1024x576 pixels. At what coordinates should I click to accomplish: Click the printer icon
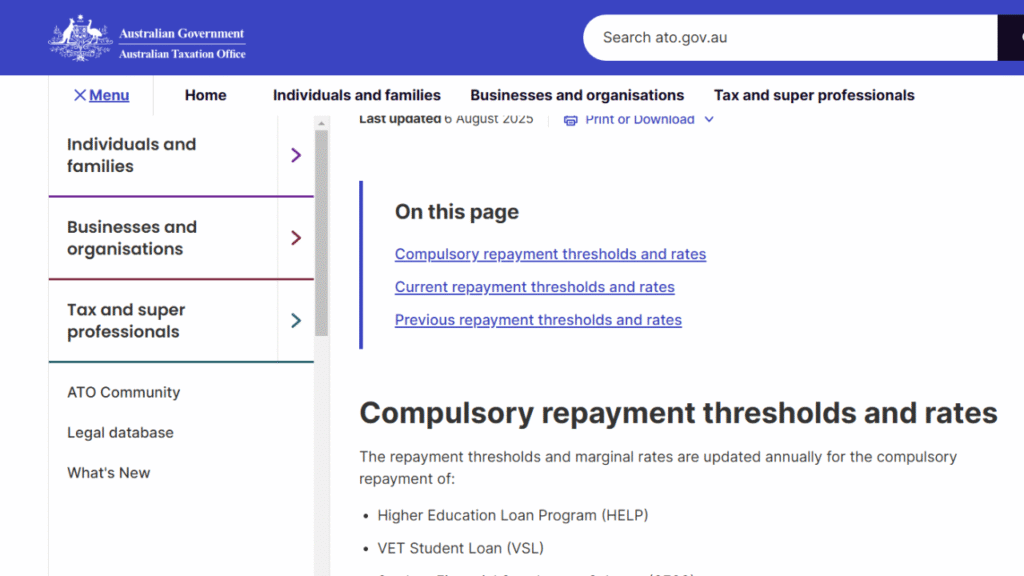[x=570, y=120]
